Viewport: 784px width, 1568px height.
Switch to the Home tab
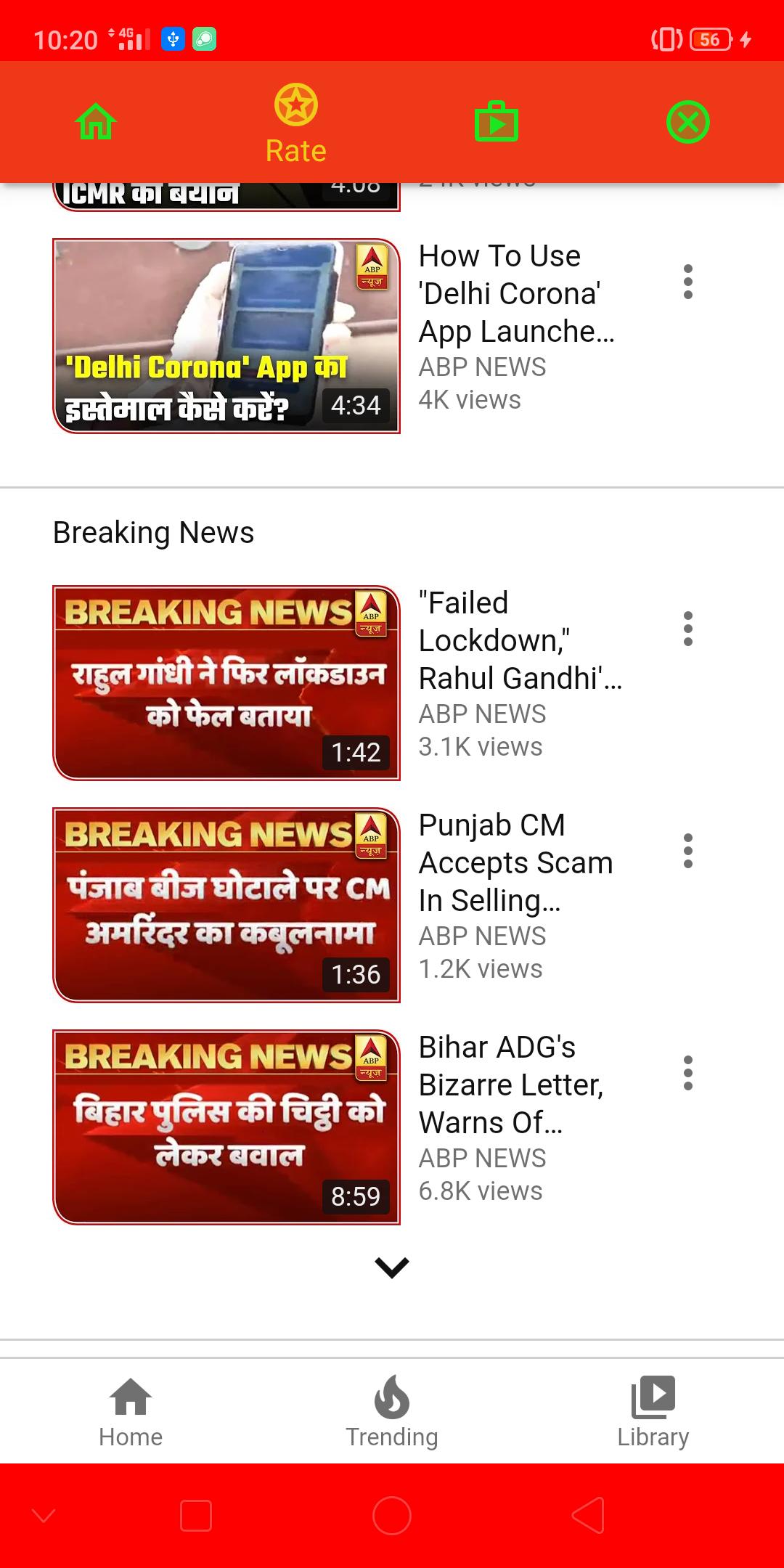[131, 1412]
